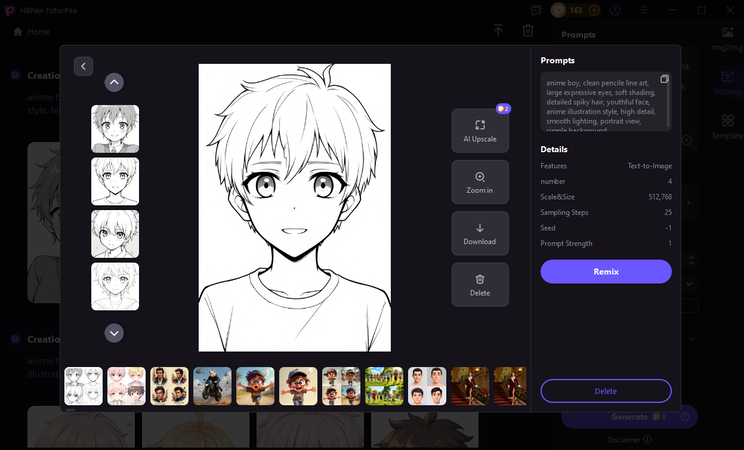
Task: Select the third anime boy thumbnail
Action: pos(115,234)
